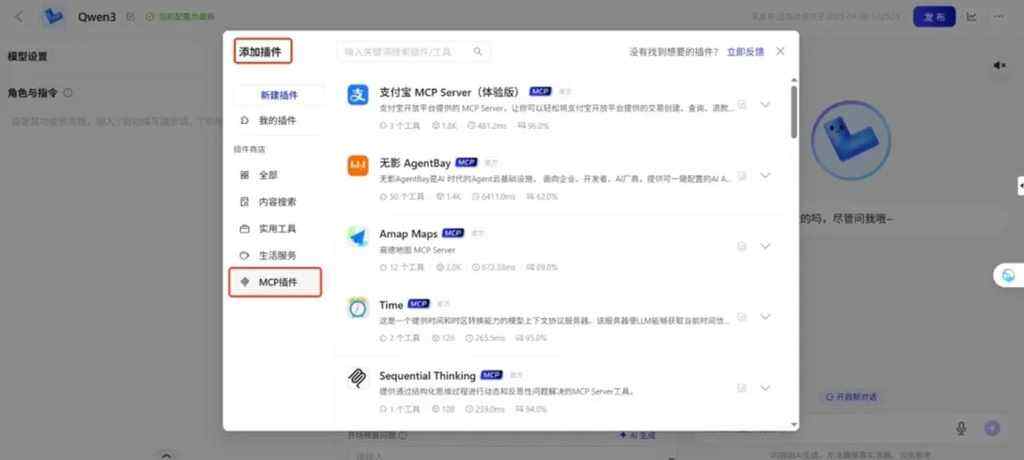This screenshot has width=1024, height=460.
Task: Tick the add checkbox for 支付宝 MCP Server
Action: point(742,105)
